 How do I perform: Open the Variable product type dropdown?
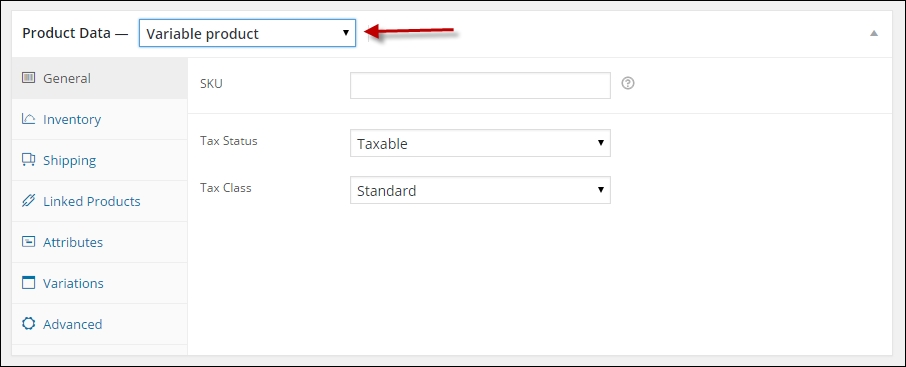(247, 33)
